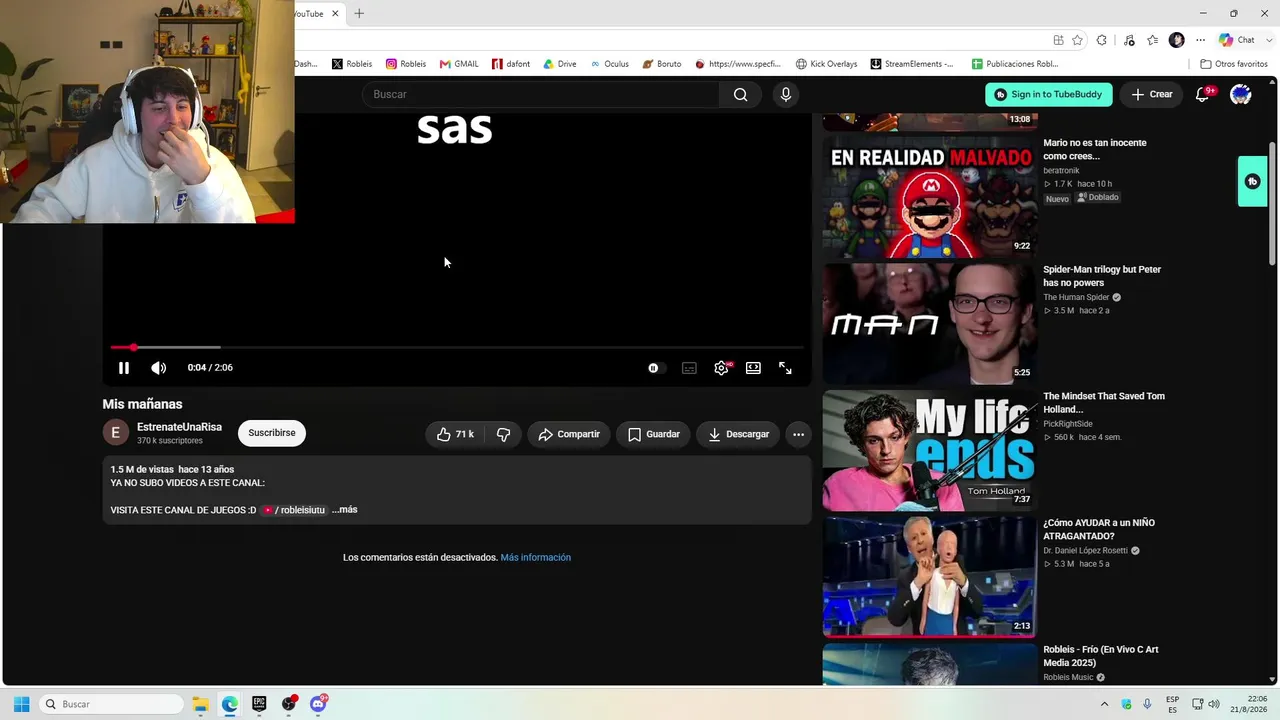Open ¿Cómo AYUDAR a un NIÑO ATRAGANTADO? title

(1099, 529)
